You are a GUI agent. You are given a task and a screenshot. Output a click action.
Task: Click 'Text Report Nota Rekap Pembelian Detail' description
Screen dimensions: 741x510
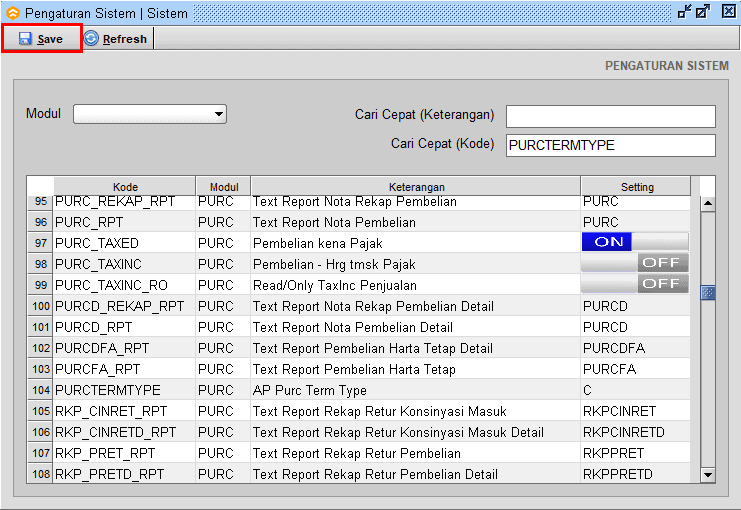[373, 306]
